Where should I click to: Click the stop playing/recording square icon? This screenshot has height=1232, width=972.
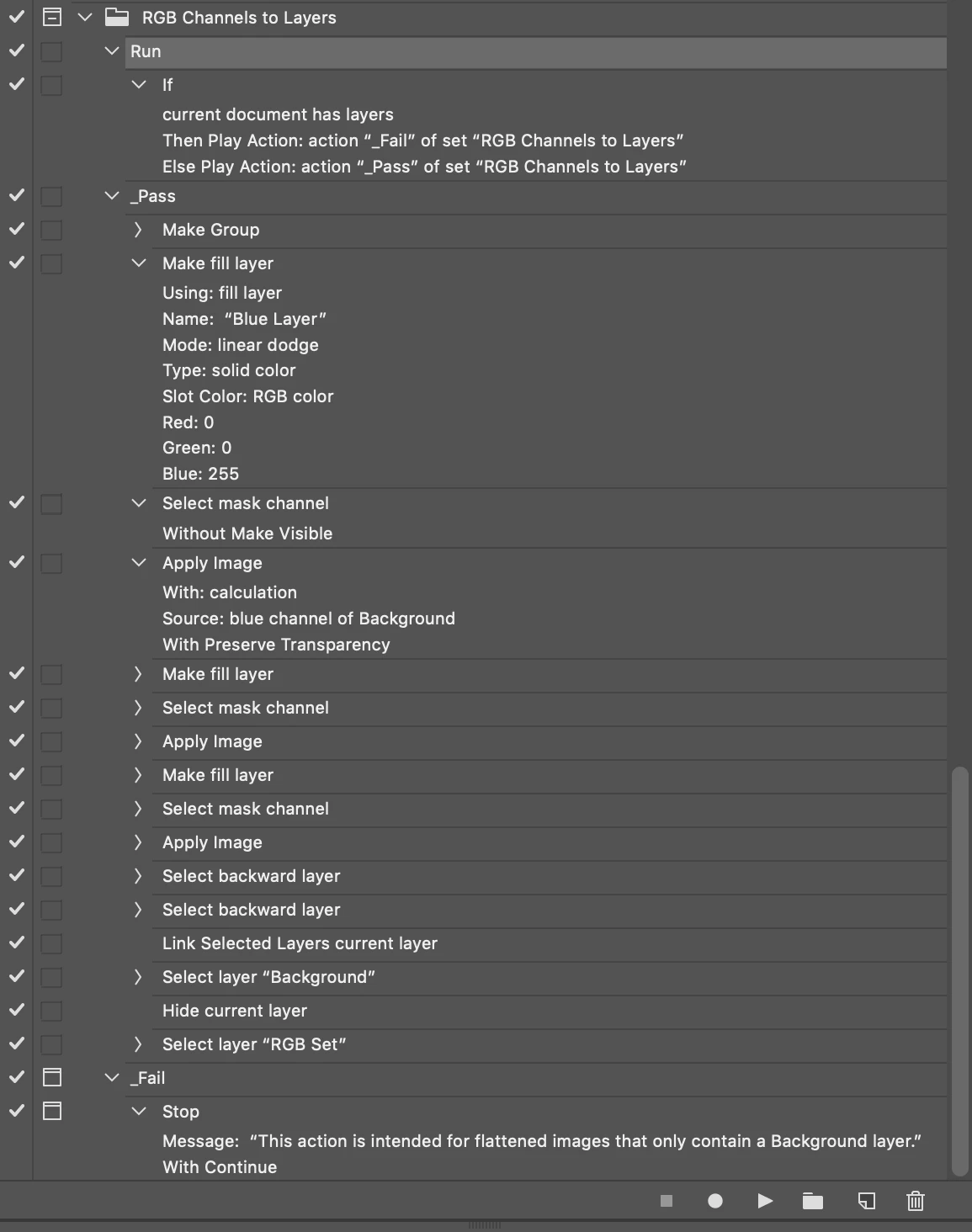tap(667, 1201)
